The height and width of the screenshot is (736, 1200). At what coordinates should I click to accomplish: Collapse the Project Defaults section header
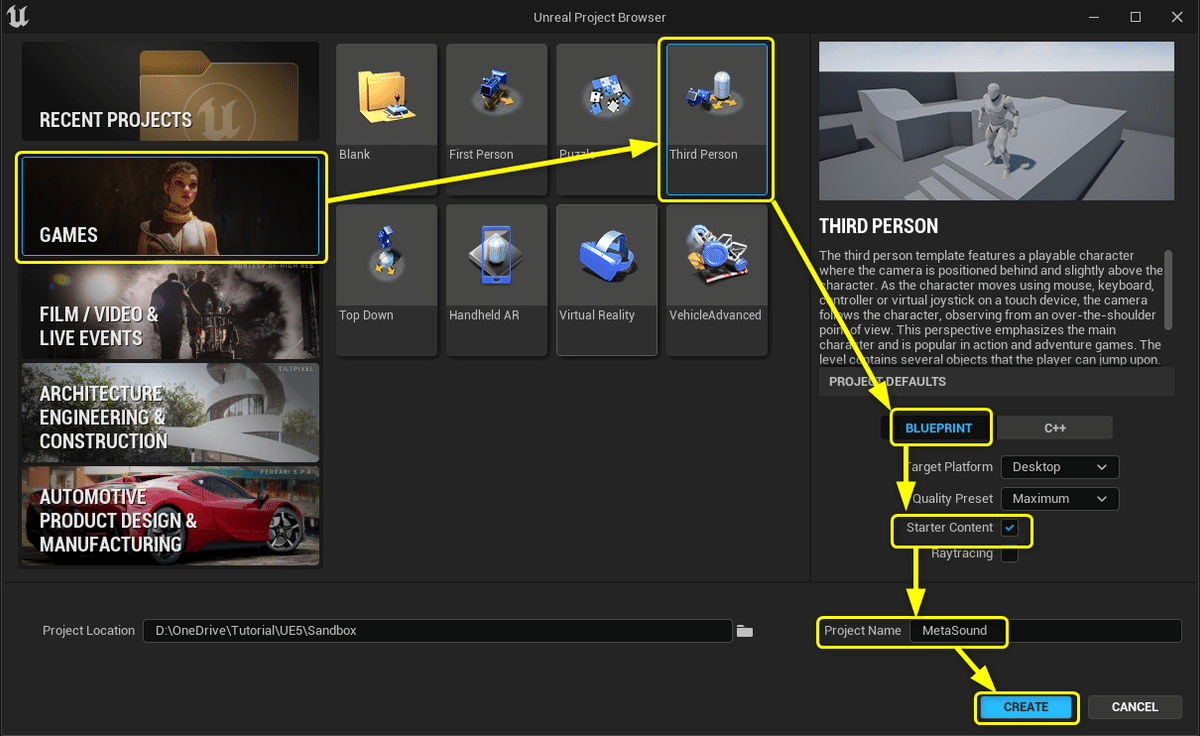[x=996, y=382]
